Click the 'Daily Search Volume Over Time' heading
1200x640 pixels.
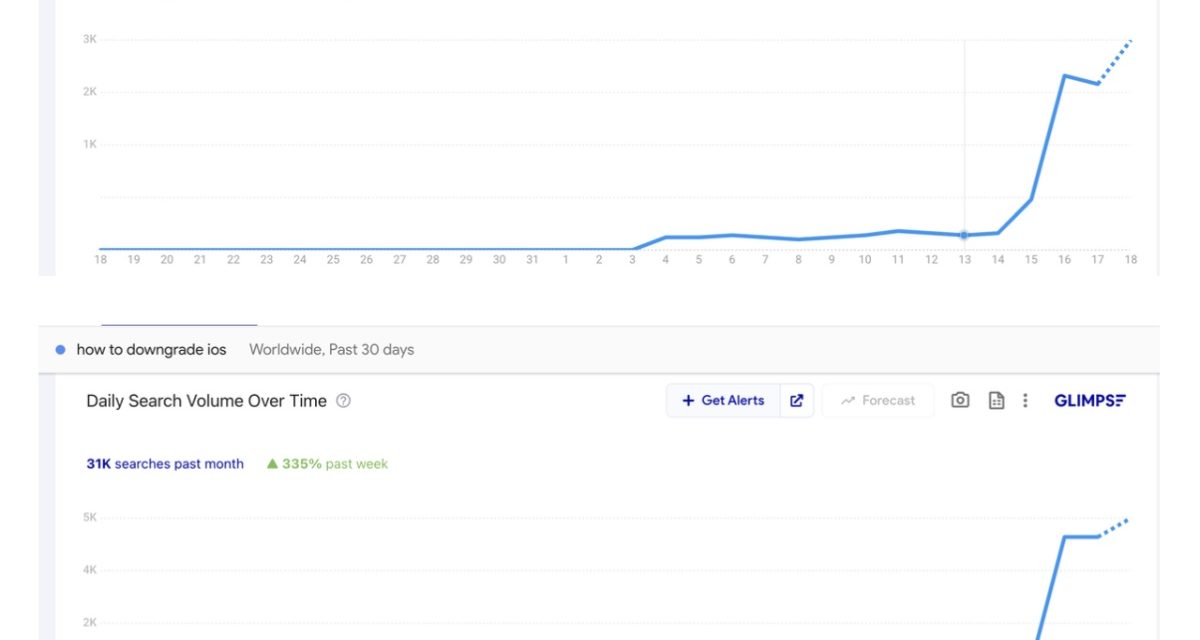click(206, 401)
